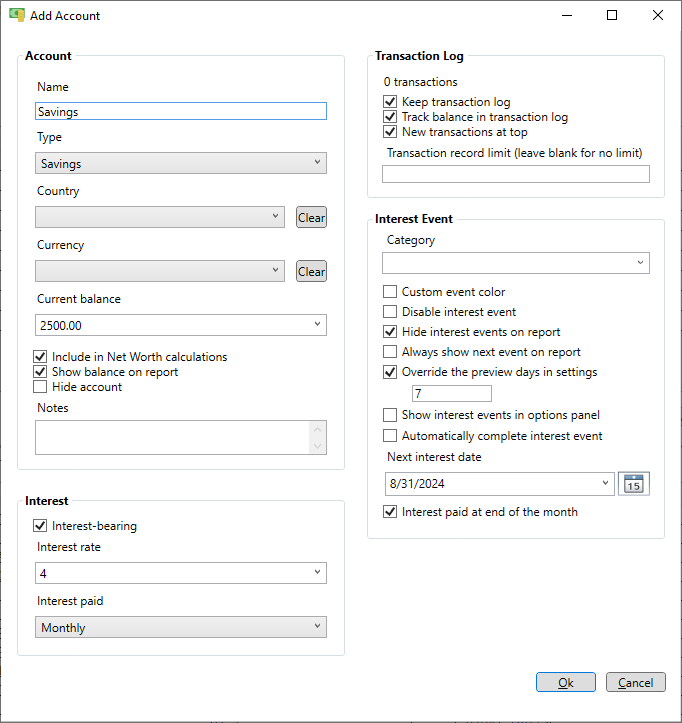
Task: Click the Transaction record limit field
Action: click(516, 174)
